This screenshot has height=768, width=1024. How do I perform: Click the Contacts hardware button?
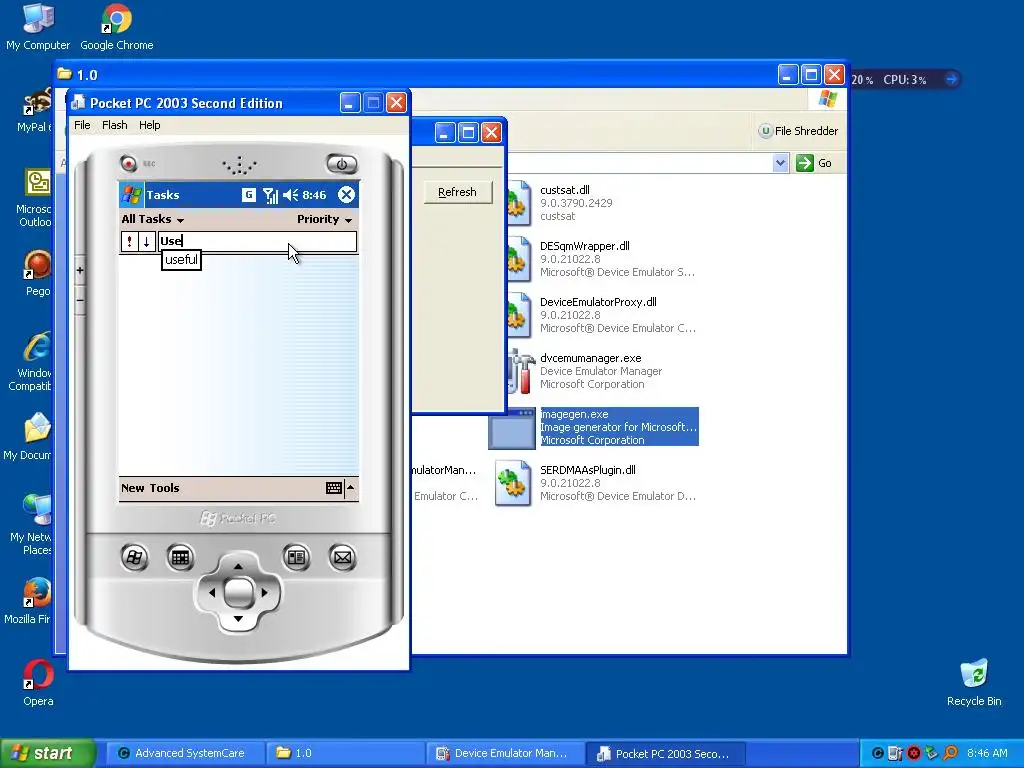coord(296,557)
